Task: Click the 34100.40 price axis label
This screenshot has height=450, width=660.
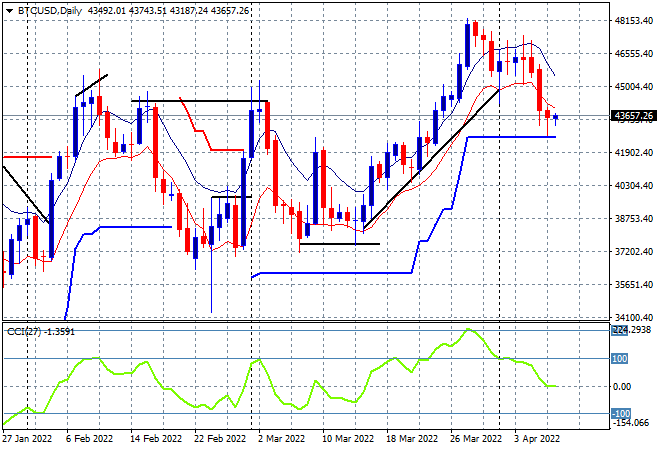Action: point(634,317)
